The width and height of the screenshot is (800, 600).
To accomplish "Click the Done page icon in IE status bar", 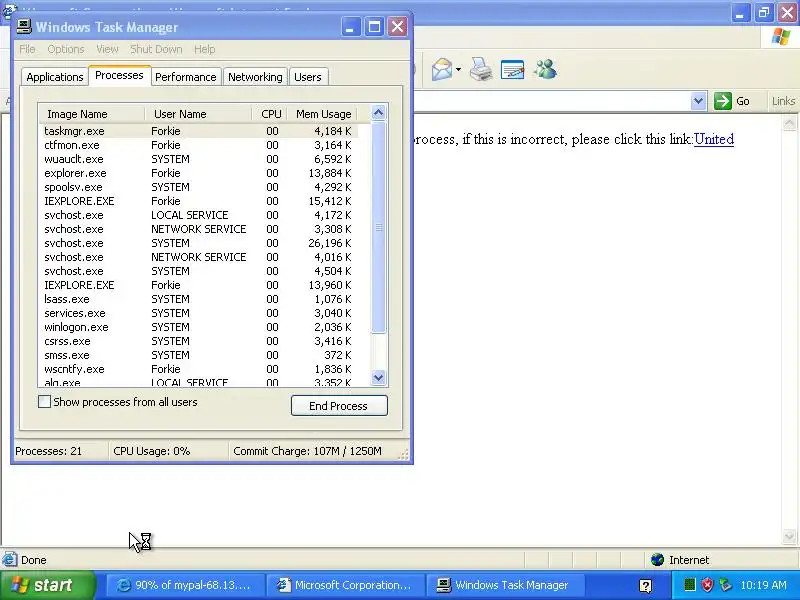I will coord(9,560).
